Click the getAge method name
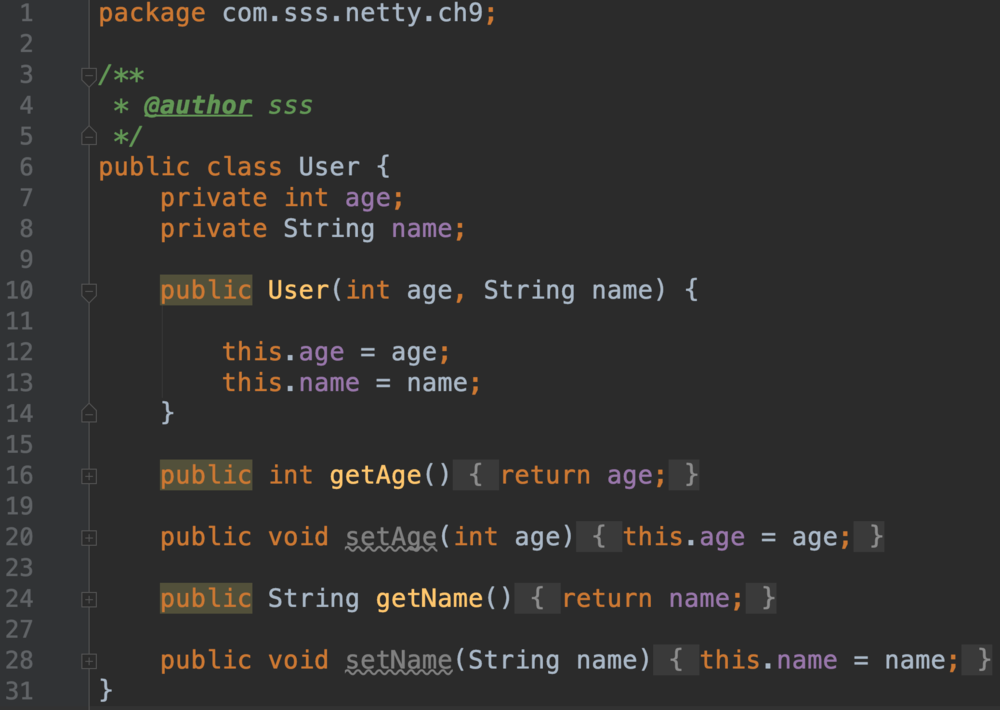The image size is (1000, 710). [376, 476]
